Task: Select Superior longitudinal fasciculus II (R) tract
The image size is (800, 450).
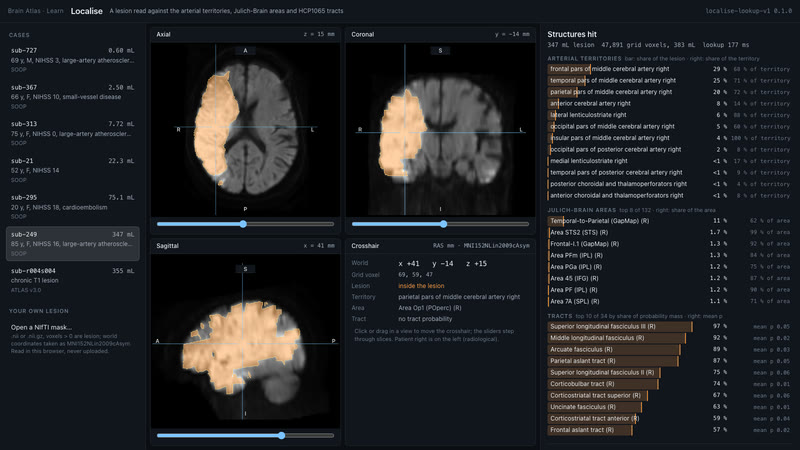Action: (x=668, y=372)
